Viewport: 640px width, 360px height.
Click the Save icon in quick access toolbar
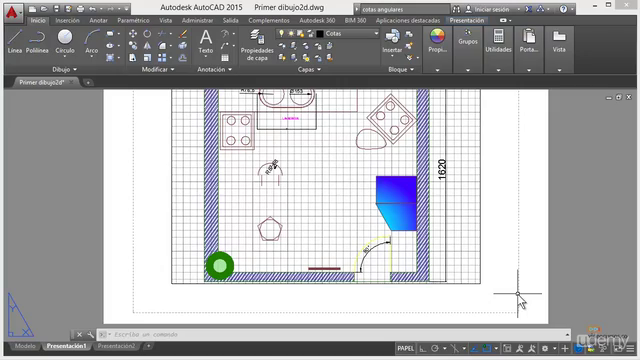[56, 9]
